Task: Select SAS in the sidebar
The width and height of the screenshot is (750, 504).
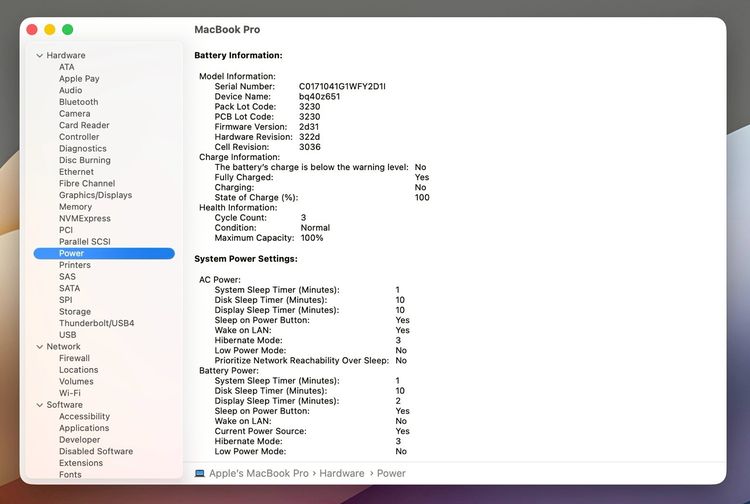Action: click(67, 276)
